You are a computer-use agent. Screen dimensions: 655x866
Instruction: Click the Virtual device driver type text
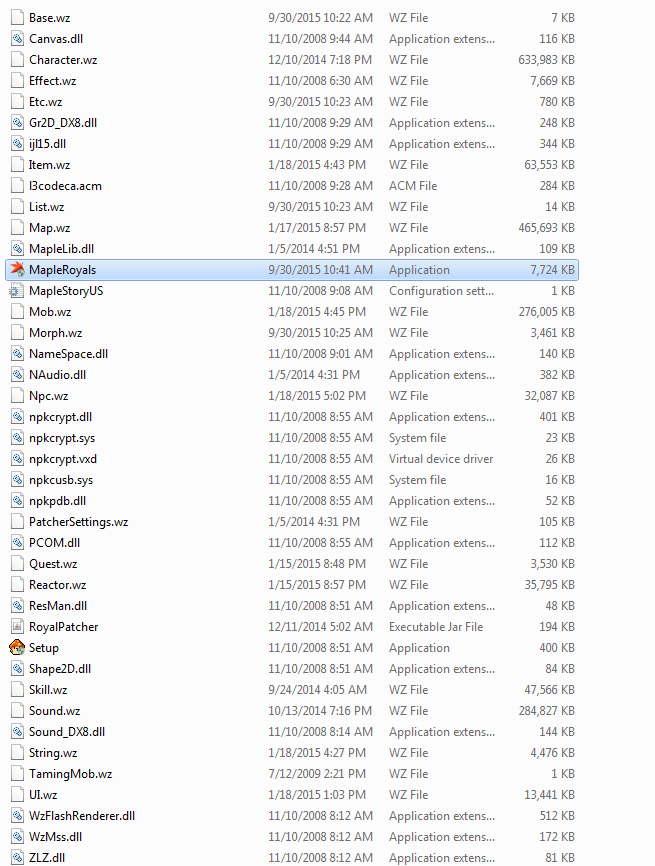(x=441, y=458)
